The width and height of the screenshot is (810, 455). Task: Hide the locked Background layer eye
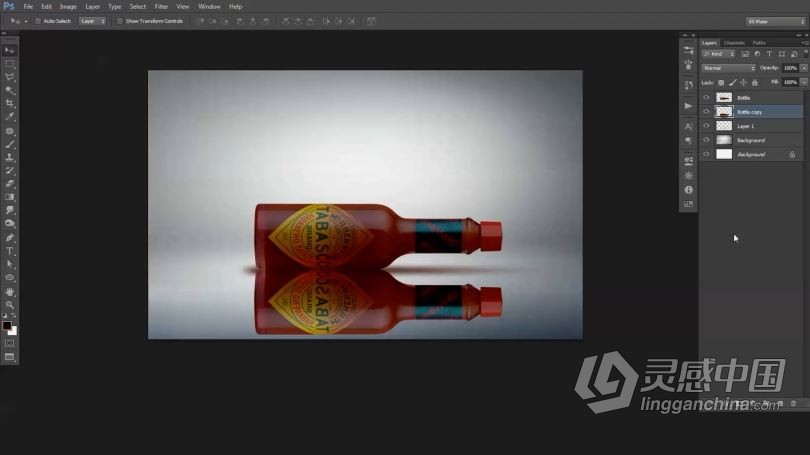pos(706,154)
